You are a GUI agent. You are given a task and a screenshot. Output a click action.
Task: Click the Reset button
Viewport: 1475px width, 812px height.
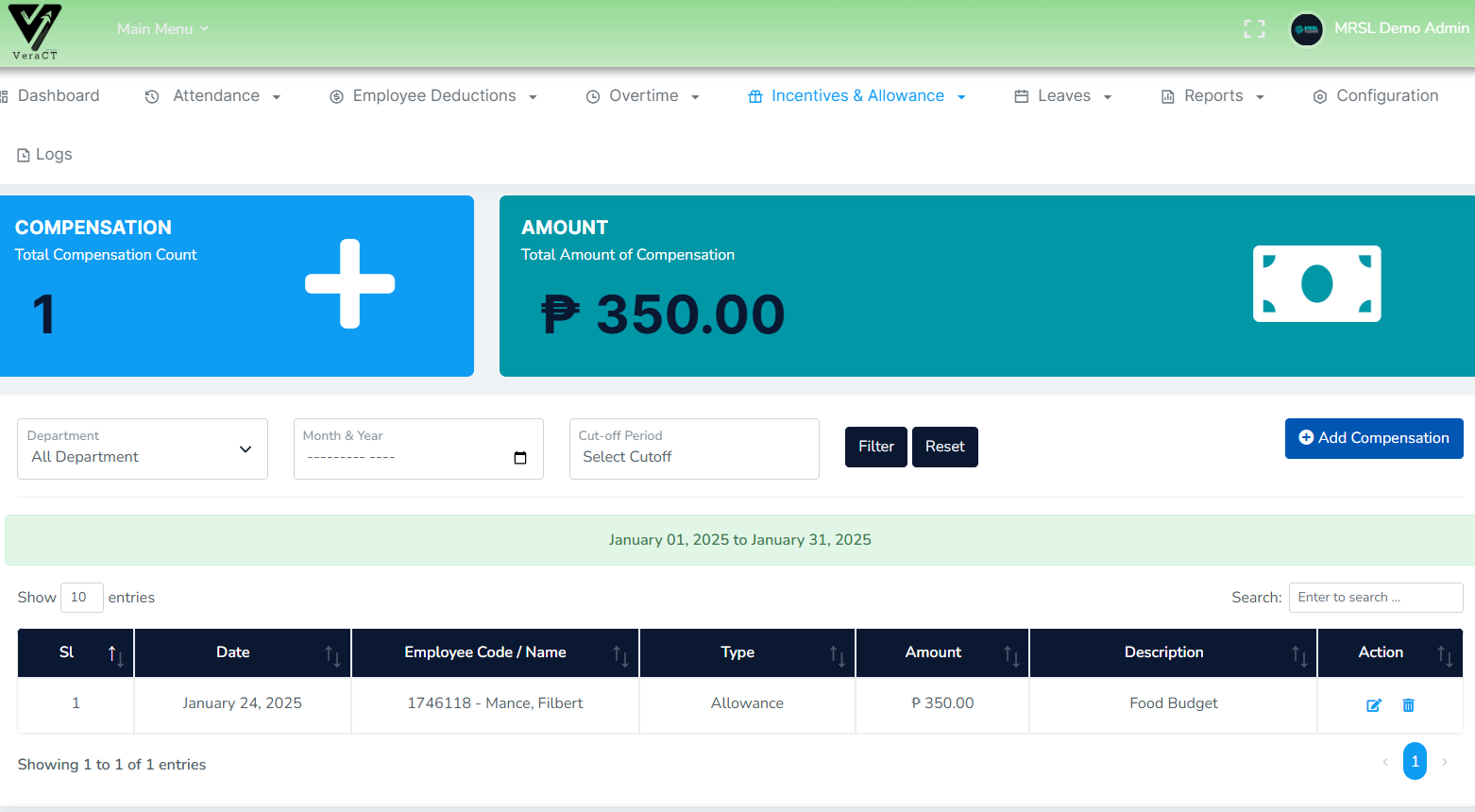pyautogui.click(x=944, y=447)
